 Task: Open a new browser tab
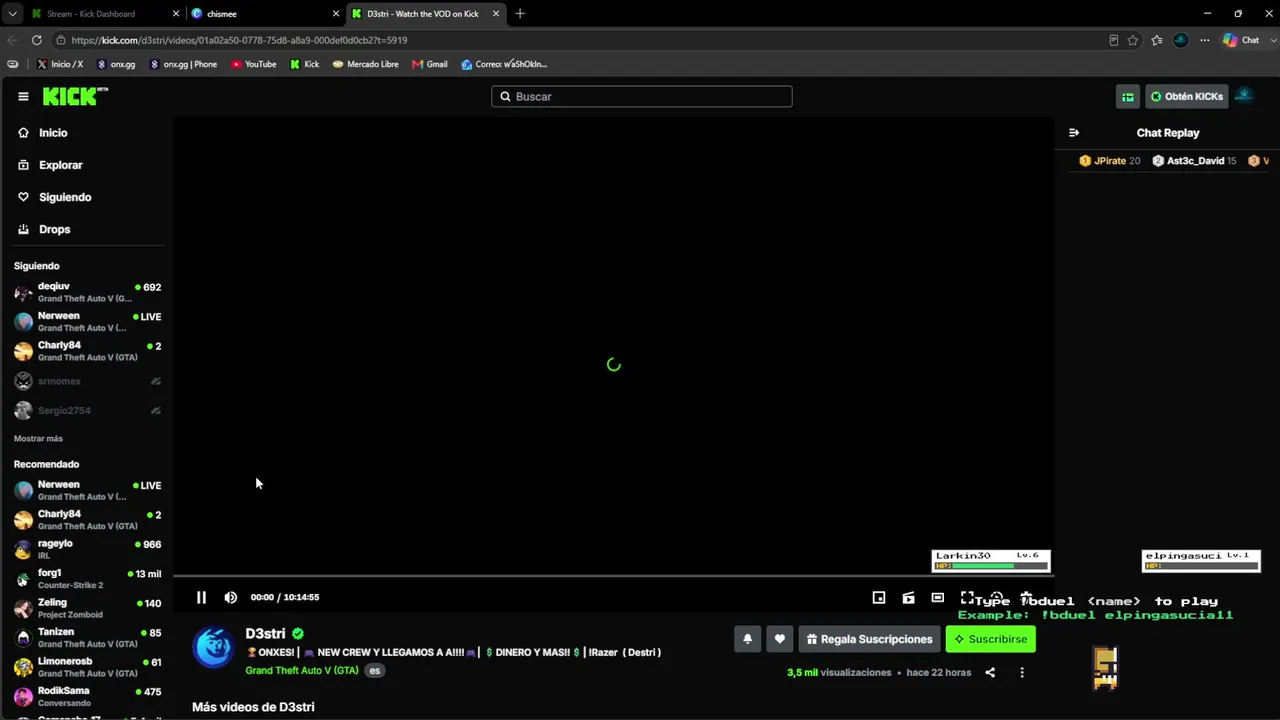(x=520, y=14)
